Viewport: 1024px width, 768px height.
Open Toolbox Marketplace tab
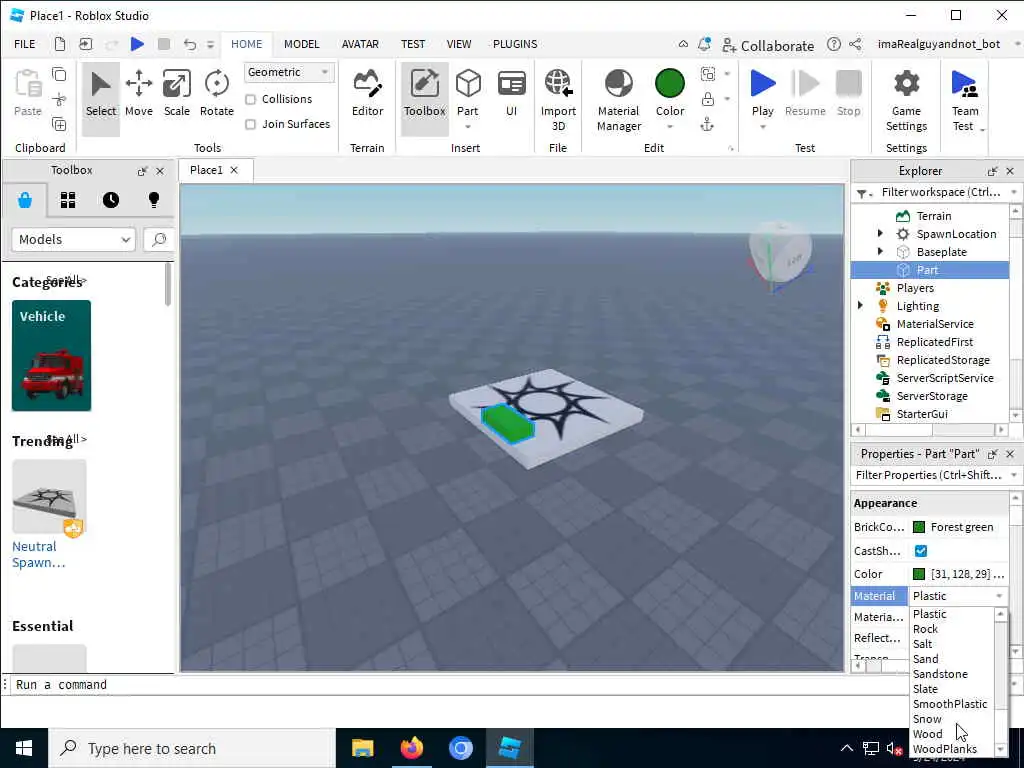click(25, 200)
